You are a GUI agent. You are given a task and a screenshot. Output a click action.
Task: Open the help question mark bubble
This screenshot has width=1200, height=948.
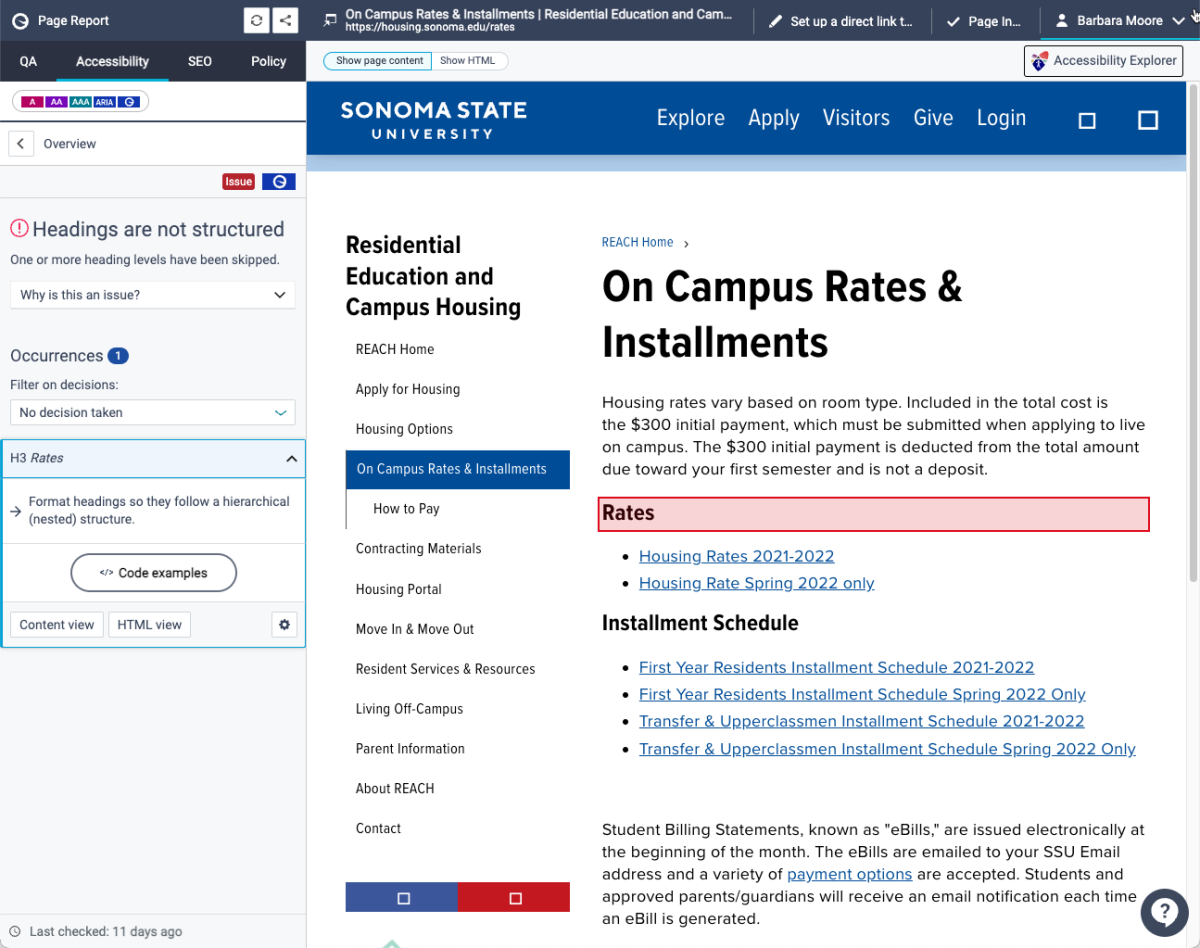1164,911
